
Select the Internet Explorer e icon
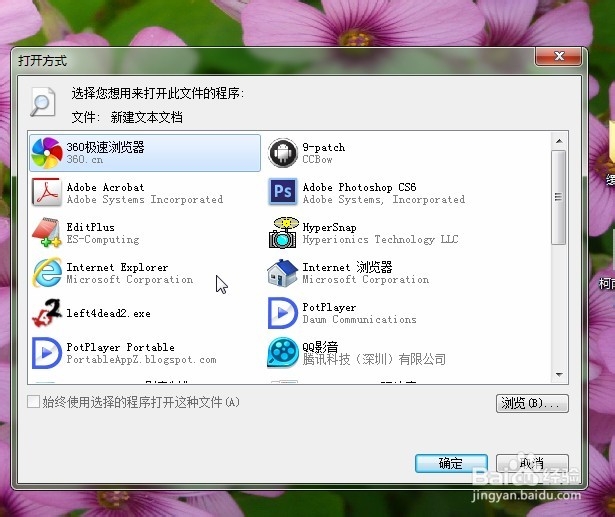tap(47, 273)
